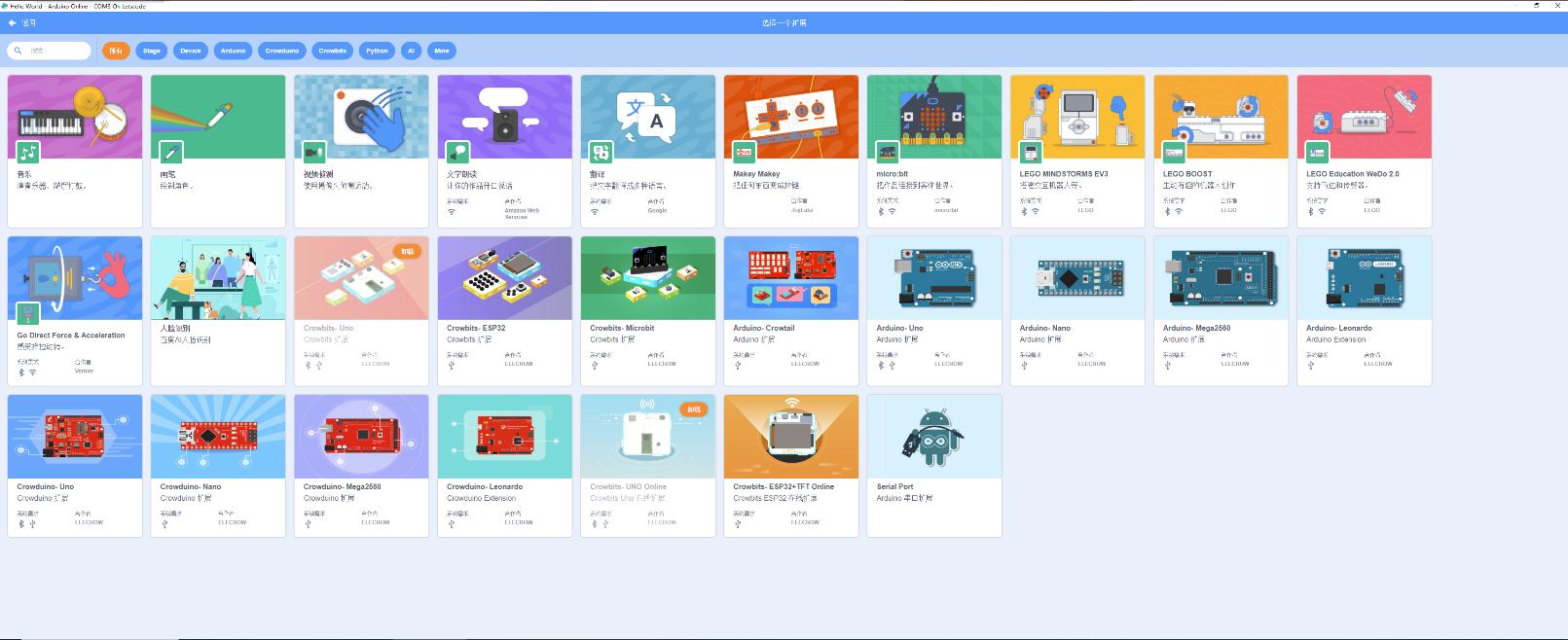
Task: Click the speech badge on Text-to-Speech card
Action: (x=457, y=152)
